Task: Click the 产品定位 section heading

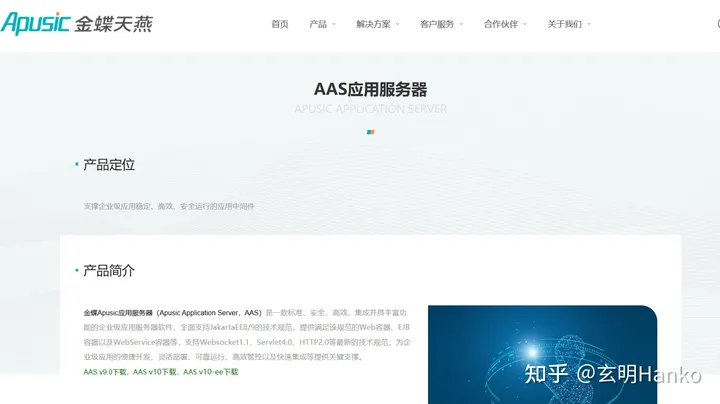Action: [109, 165]
